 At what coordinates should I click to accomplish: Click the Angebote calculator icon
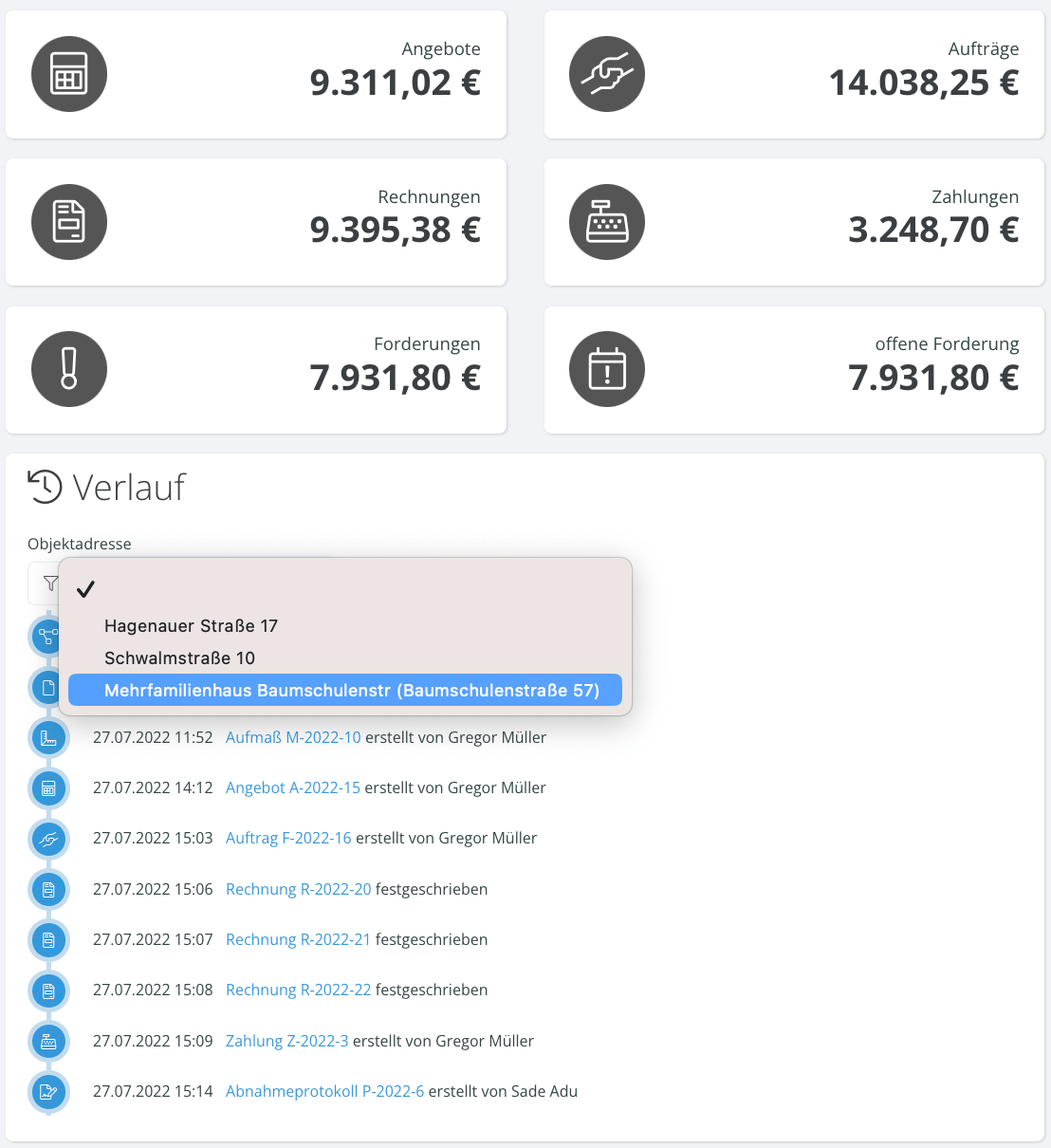click(69, 74)
